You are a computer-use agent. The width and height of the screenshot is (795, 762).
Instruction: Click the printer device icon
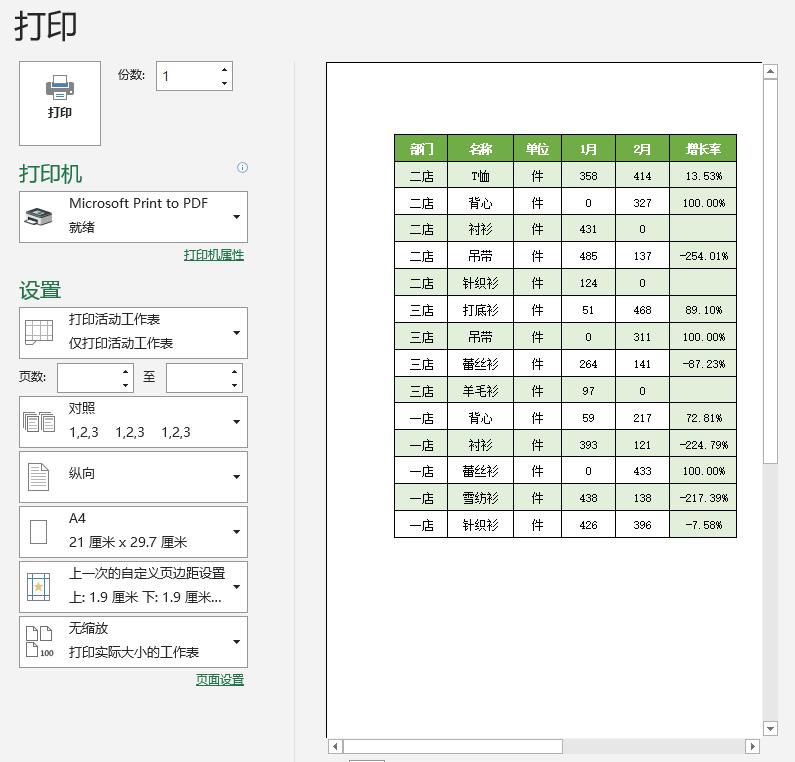click(39, 216)
